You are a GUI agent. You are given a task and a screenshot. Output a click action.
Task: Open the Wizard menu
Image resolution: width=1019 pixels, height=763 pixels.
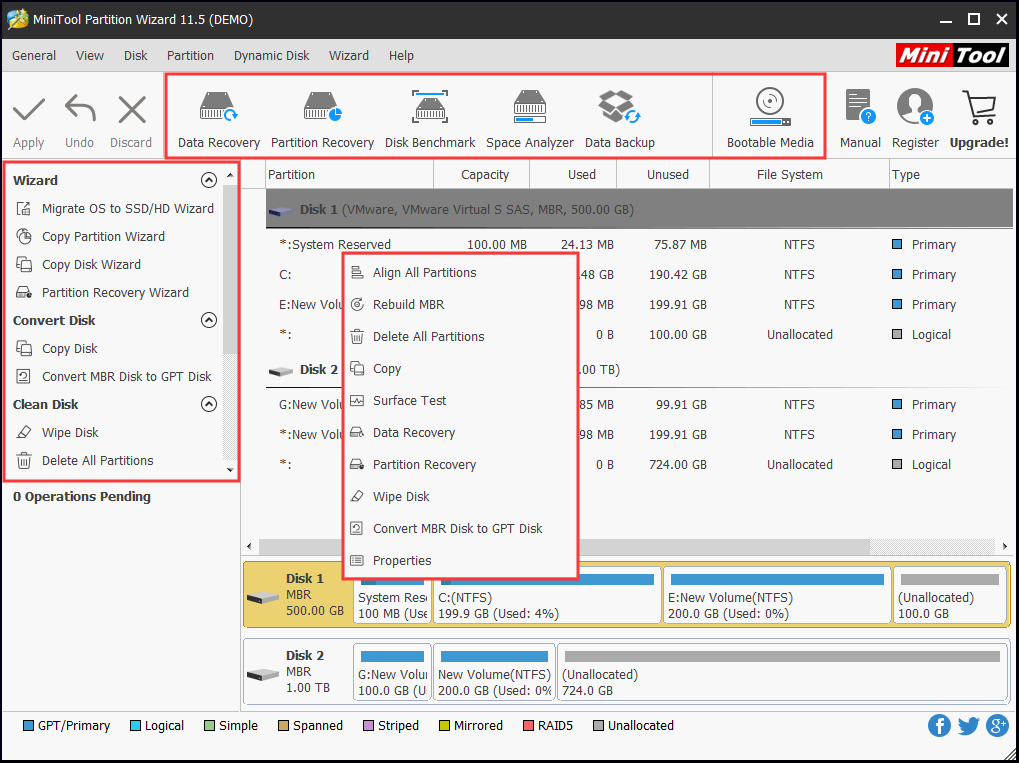point(349,56)
